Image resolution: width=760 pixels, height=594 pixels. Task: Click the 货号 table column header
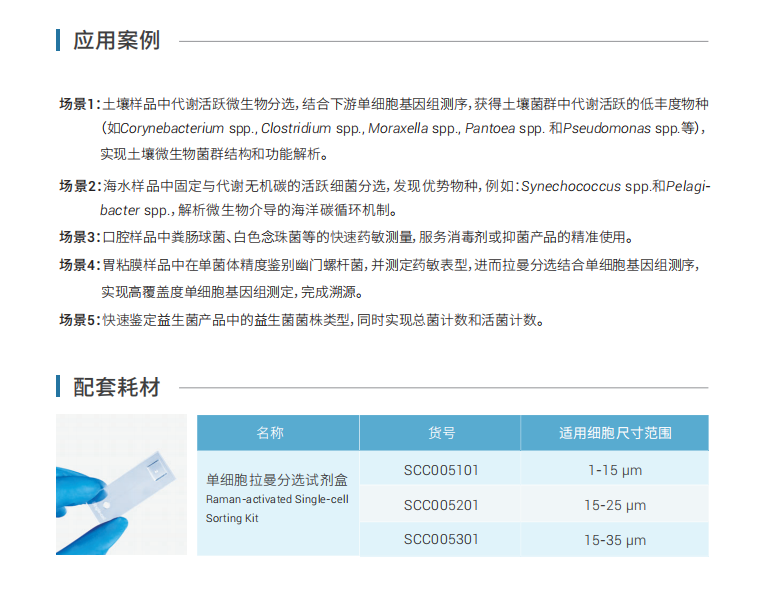pos(441,433)
